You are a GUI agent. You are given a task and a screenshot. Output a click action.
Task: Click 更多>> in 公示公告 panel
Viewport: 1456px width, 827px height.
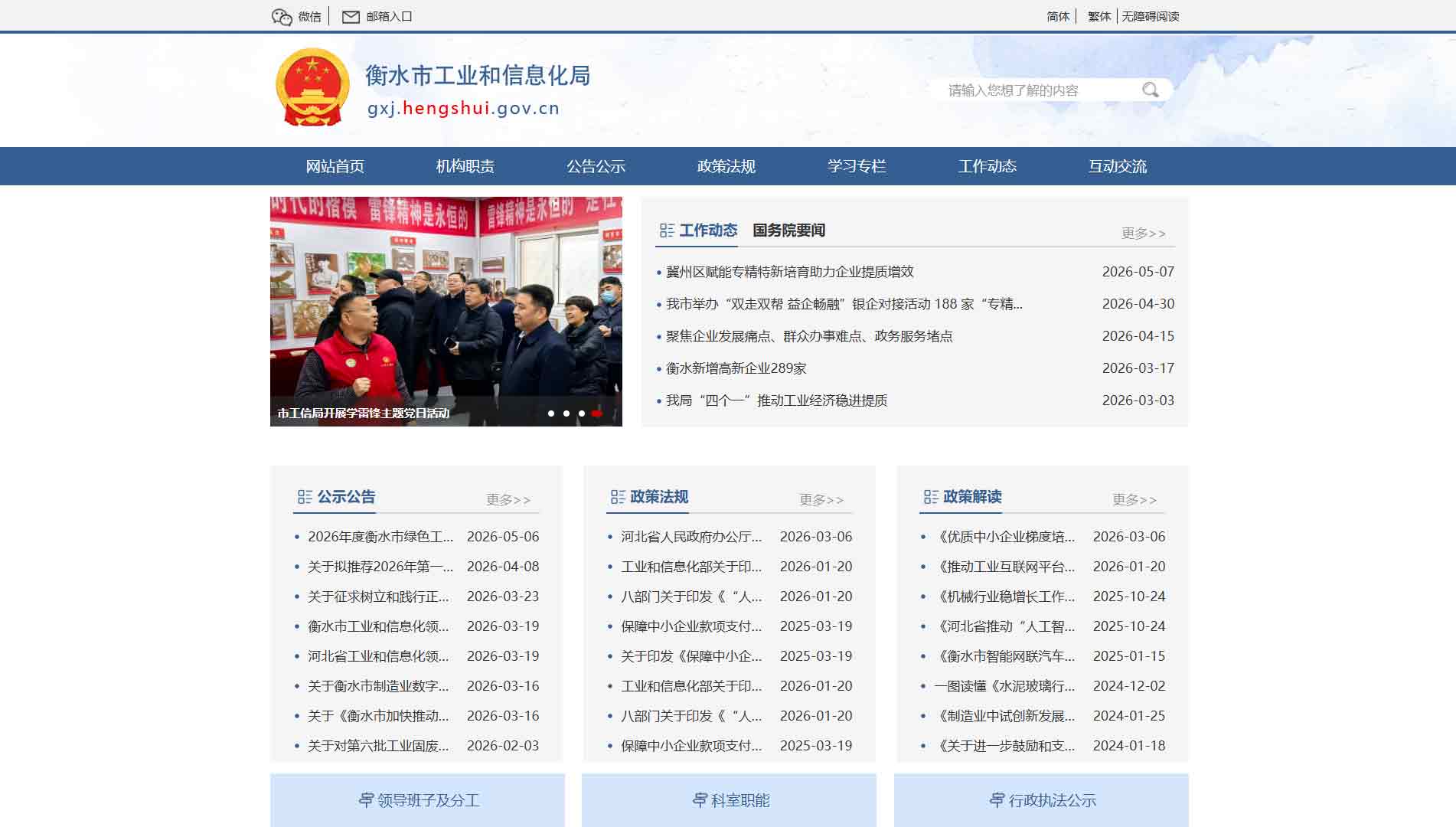(508, 499)
